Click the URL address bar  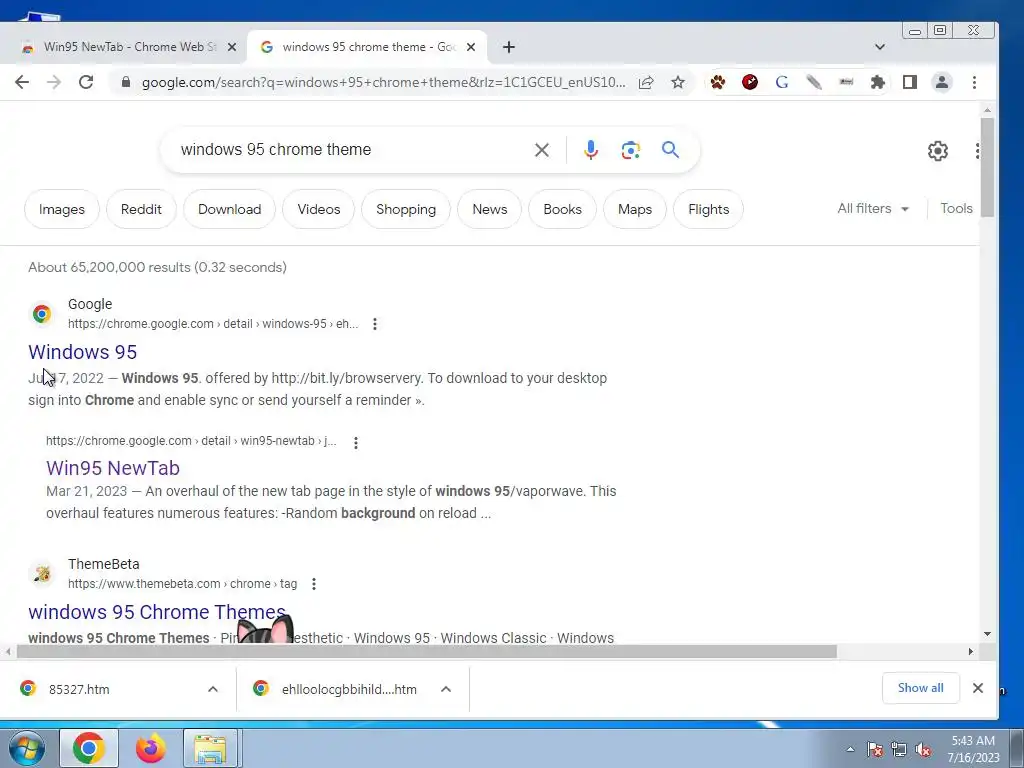[383, 82]
